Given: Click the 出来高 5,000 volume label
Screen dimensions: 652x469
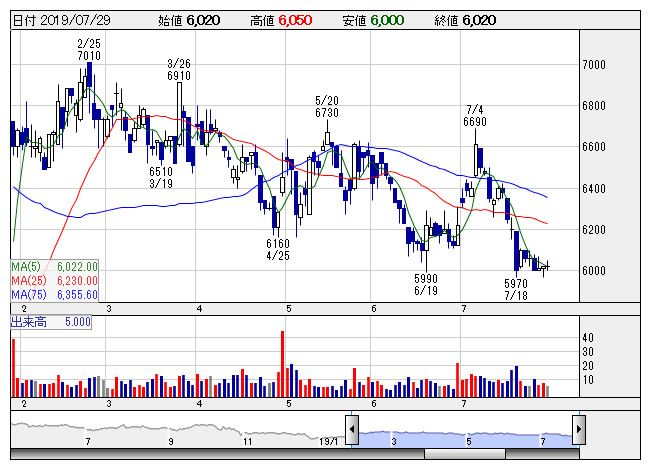Looking at the screenshot, I should coord(51,322).
